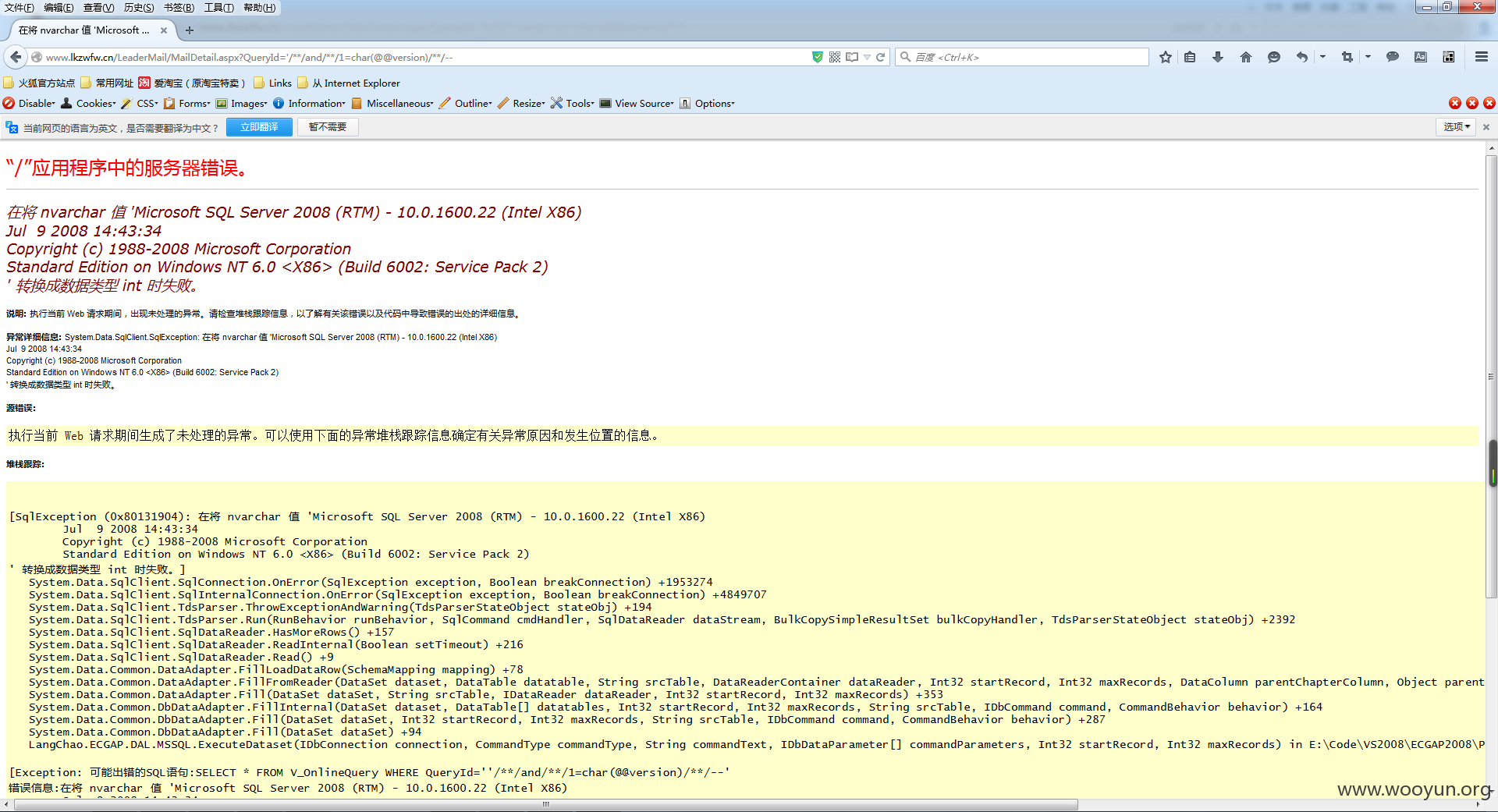
Task: Click the undo arrow toolbar icon
Action: [1301, 57]
